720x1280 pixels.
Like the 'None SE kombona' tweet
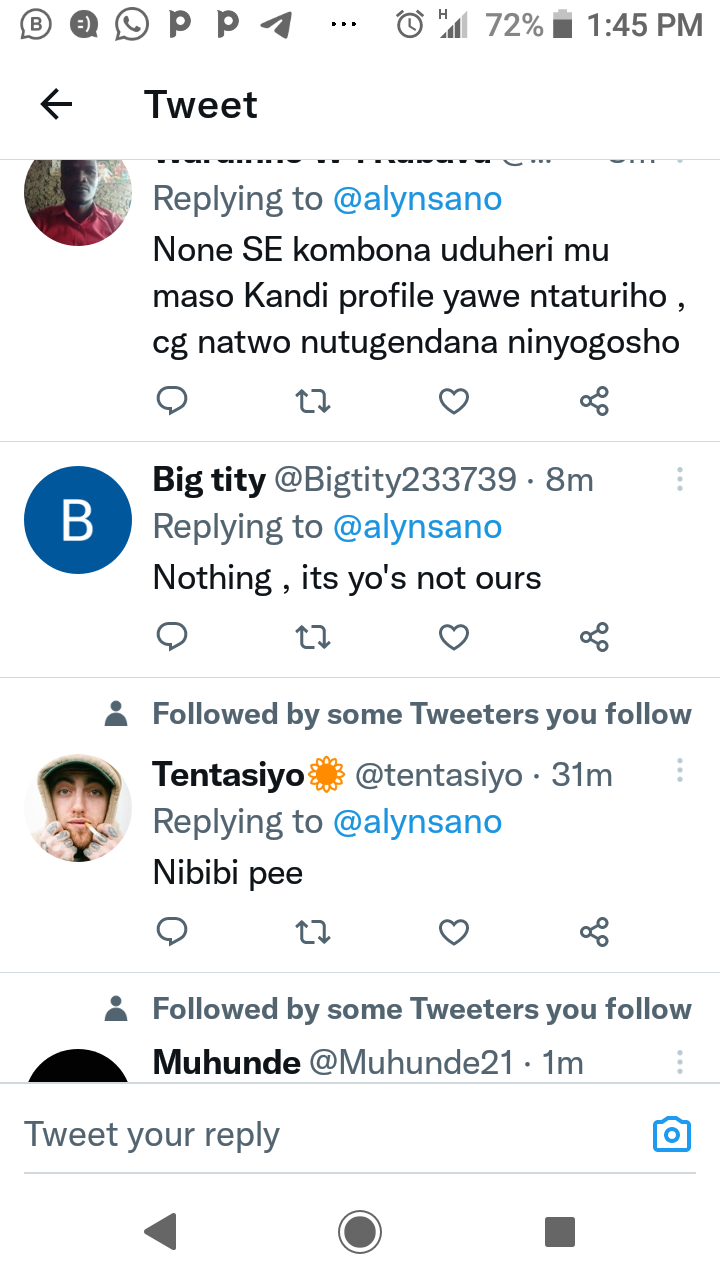[454, 401]
